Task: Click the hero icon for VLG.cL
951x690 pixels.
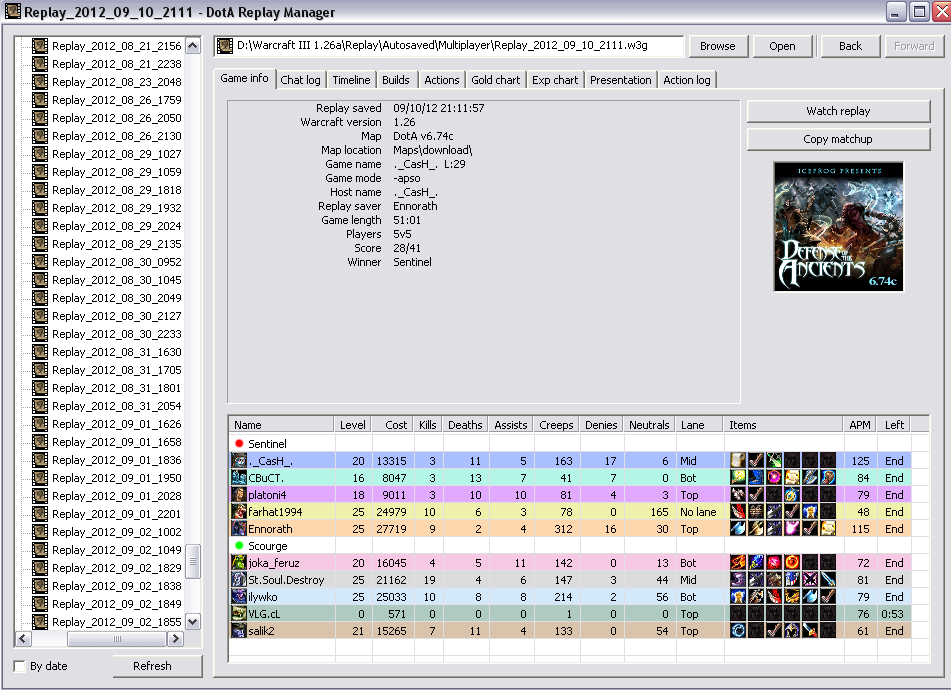Action: (x=239, y=614)
